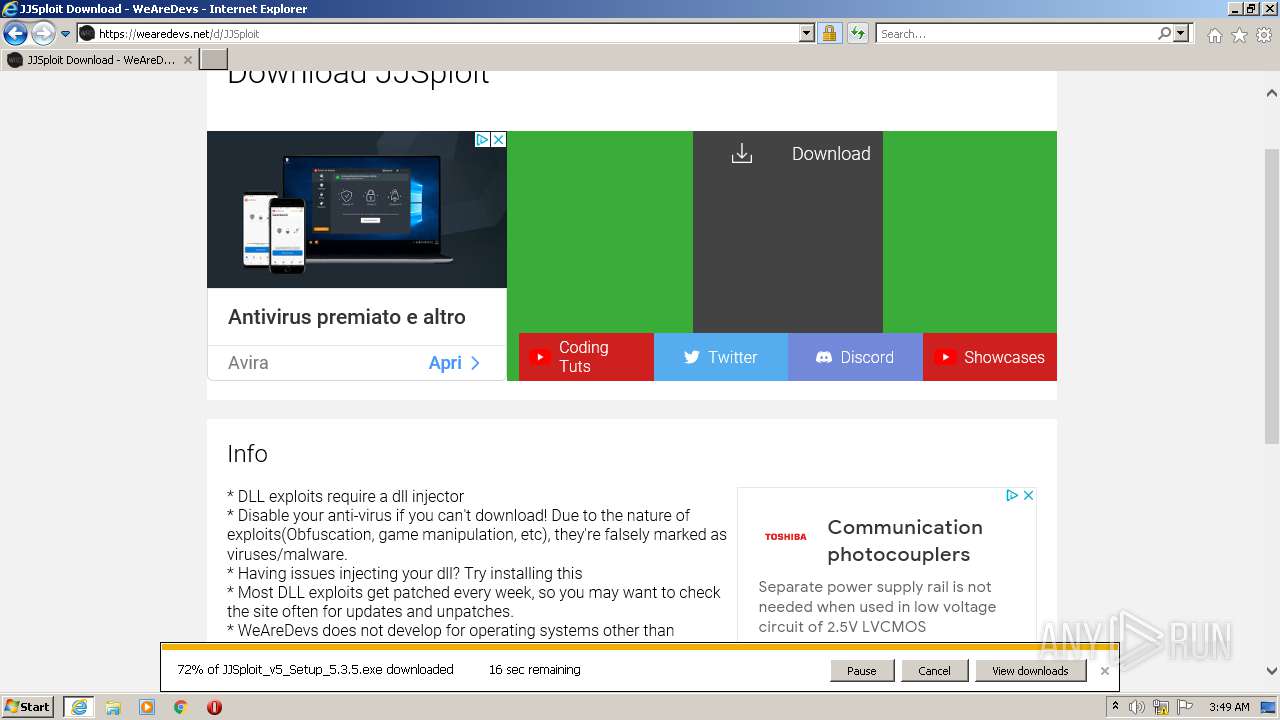Open the Home icon
This screenshot has height=720, width=1280.
pos(1214,35)
